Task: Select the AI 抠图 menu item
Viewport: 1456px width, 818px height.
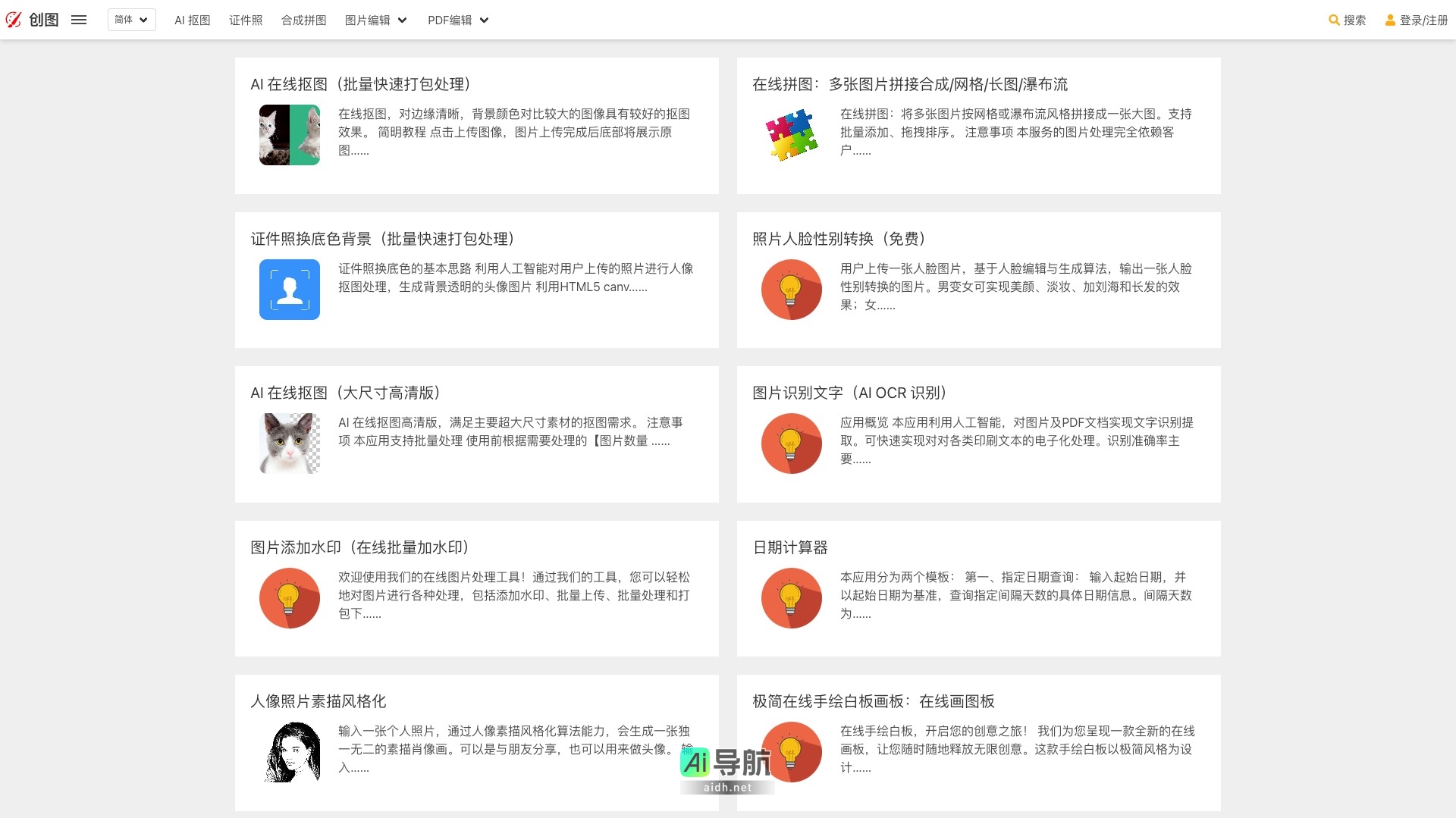Action: click(192, 20)
